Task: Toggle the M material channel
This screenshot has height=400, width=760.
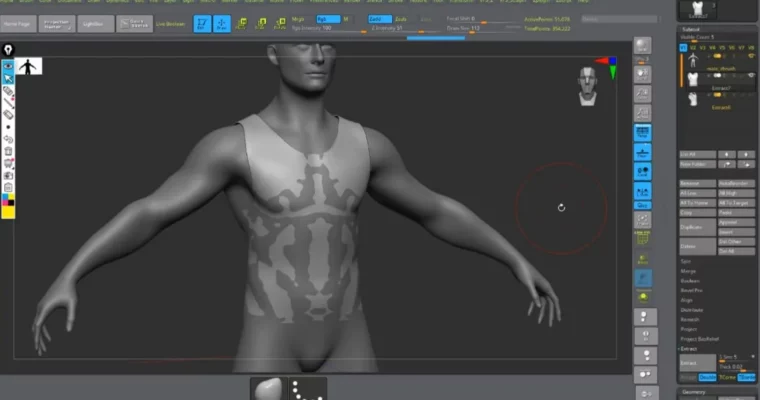Action: coord(346,19)
